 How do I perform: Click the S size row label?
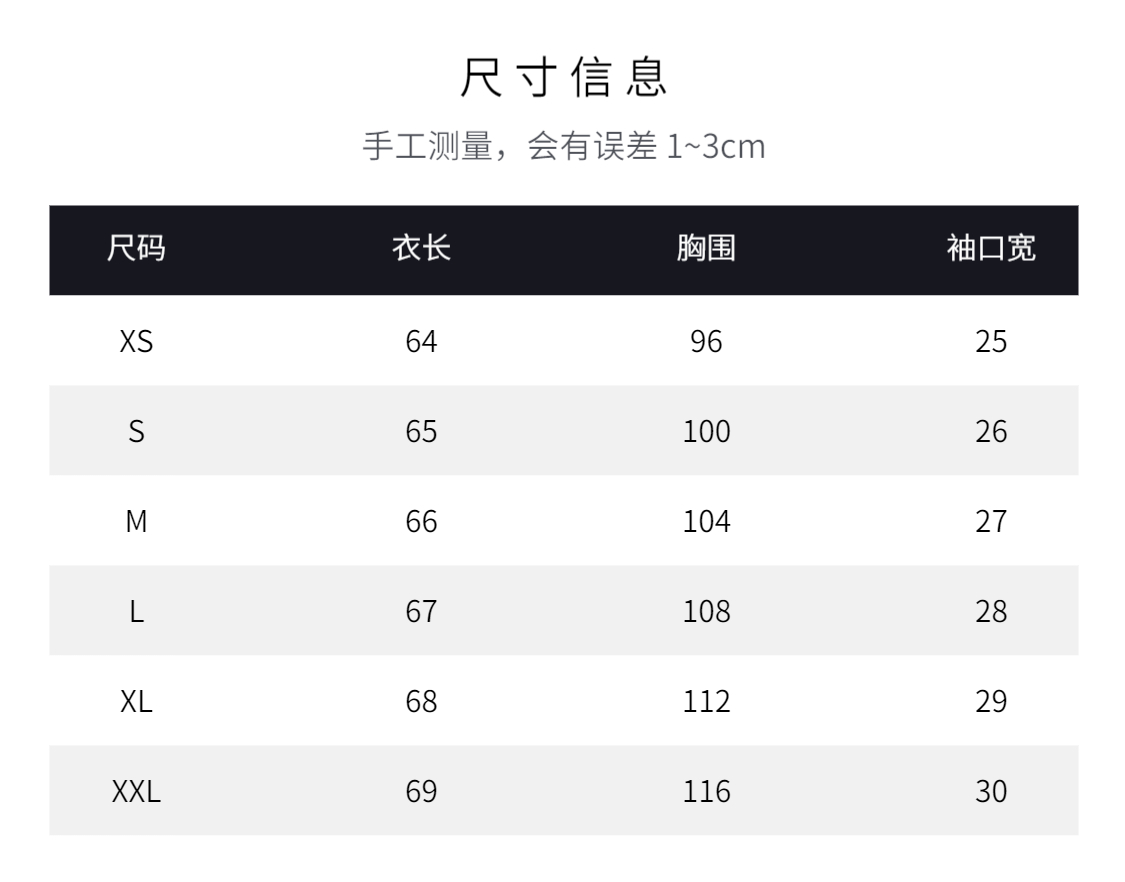(x=136, y=432)
